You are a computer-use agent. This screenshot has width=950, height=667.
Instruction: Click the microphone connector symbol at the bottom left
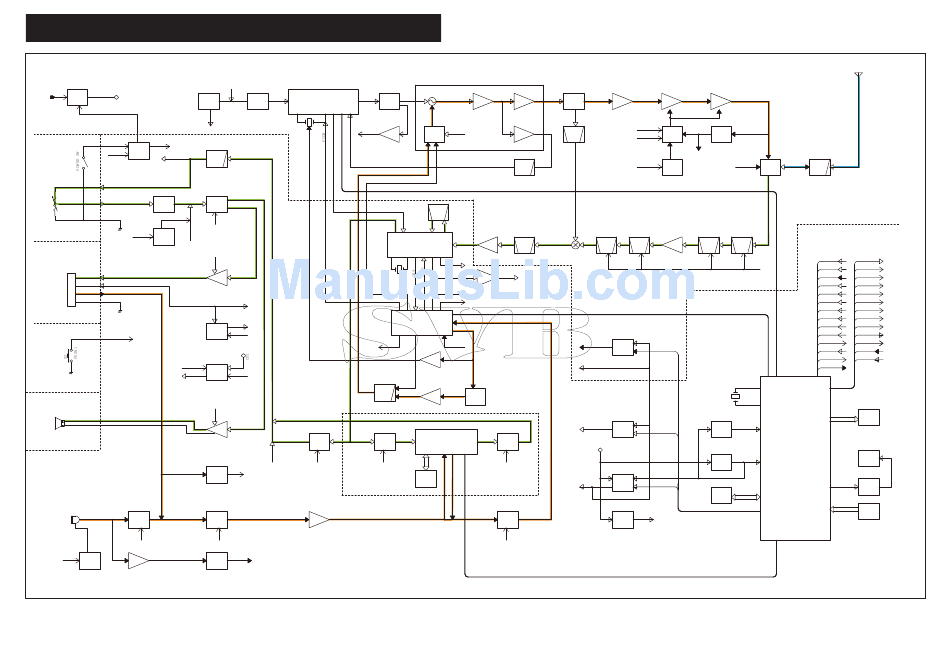click(75, 520)
